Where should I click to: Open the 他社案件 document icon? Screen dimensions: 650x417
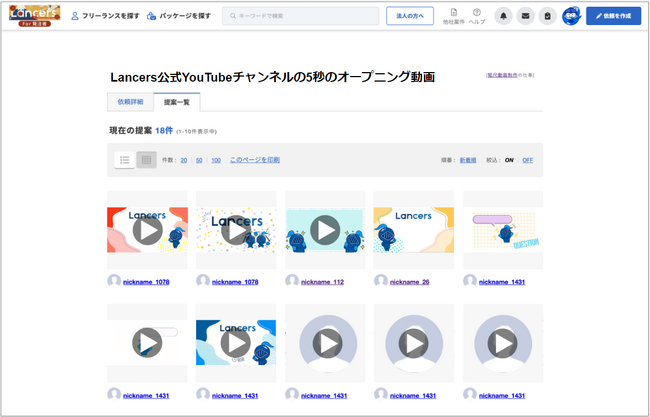pyautogui.click(x=454, y=12)
